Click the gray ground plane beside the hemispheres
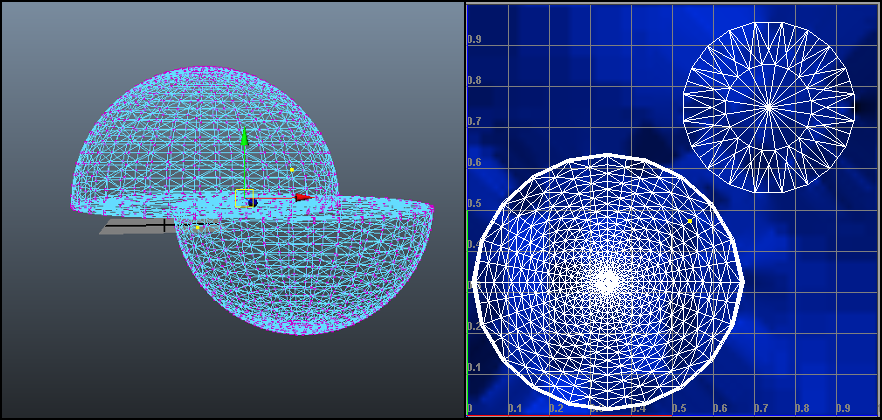 (125, 228)
